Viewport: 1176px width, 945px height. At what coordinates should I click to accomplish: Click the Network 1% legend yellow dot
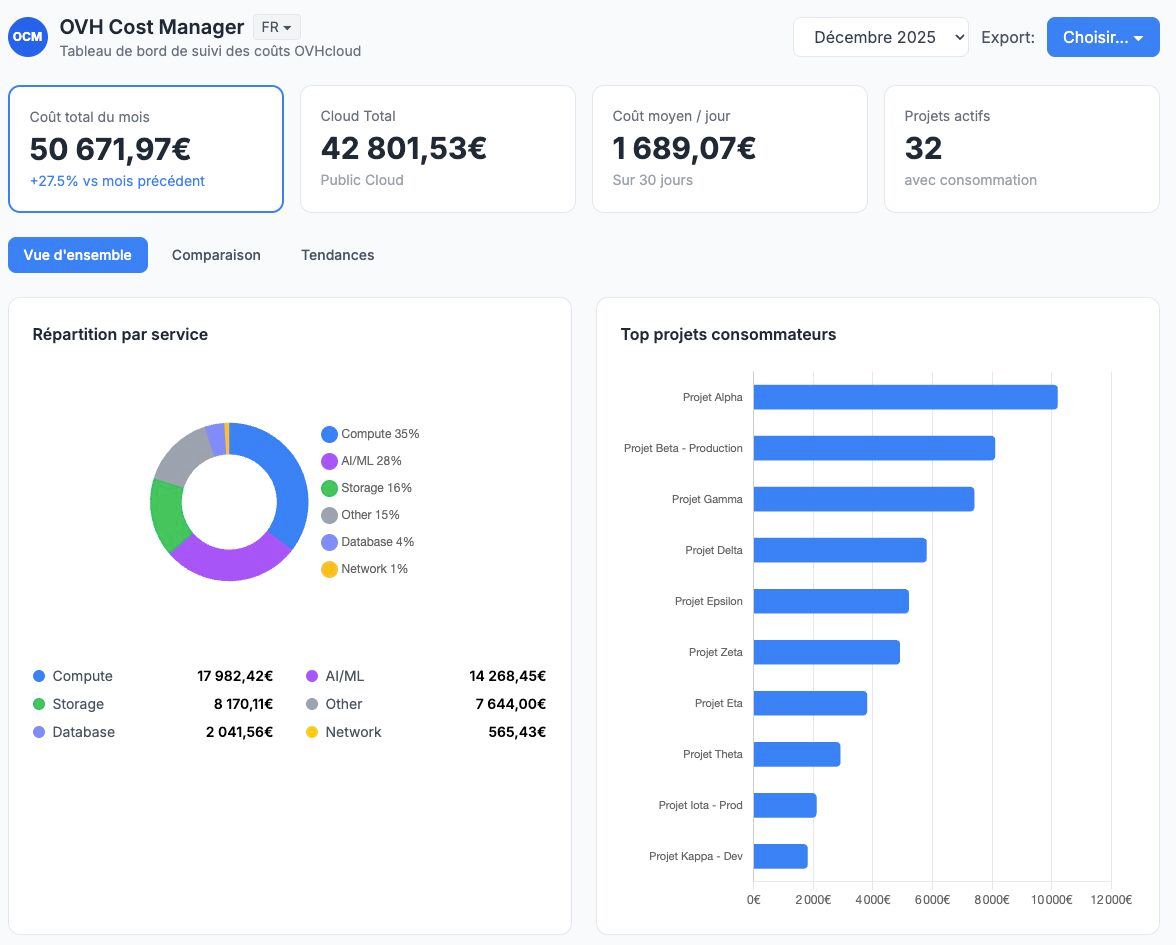(329, 569)
